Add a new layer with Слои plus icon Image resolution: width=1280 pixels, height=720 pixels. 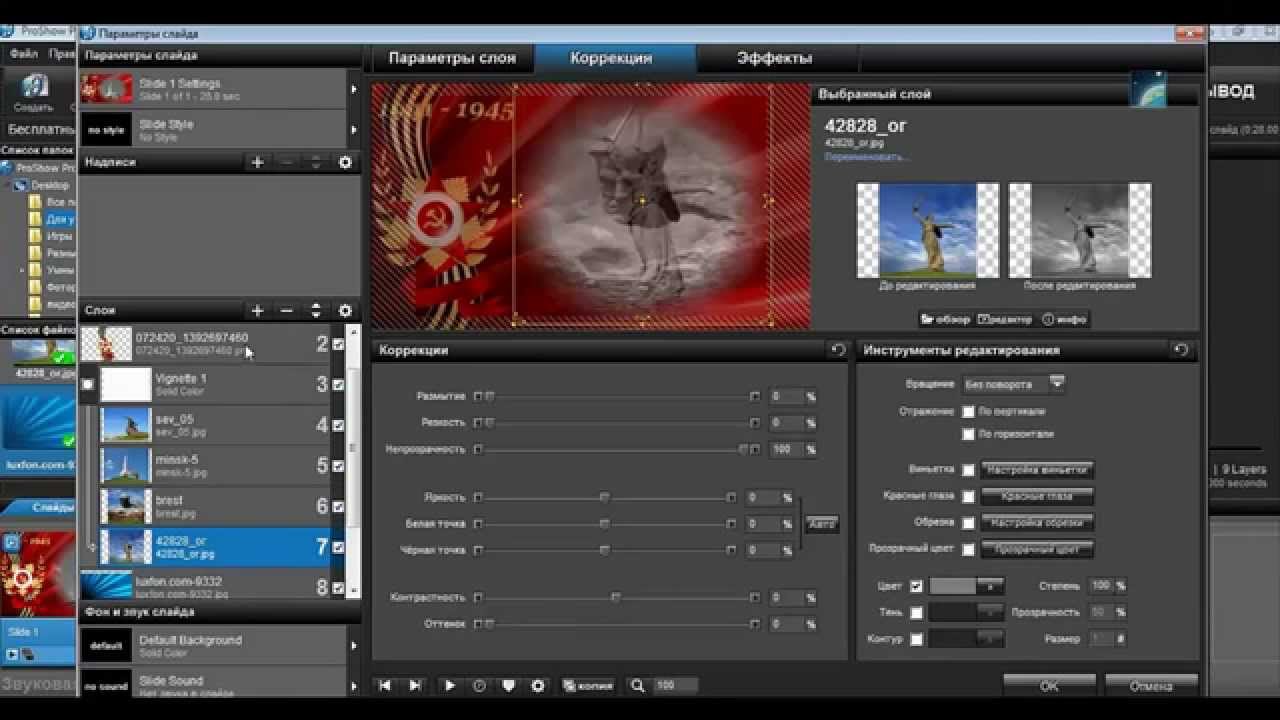257,311
